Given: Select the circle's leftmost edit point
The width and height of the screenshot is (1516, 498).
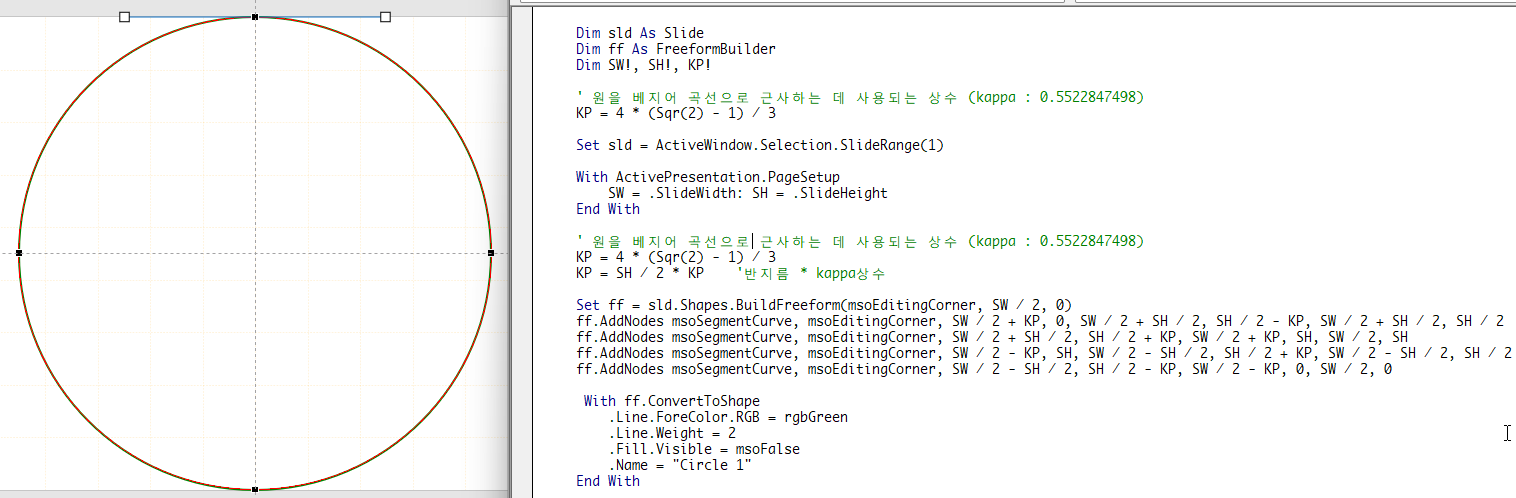Looking at the screenshot, I should tap(19, 253).
